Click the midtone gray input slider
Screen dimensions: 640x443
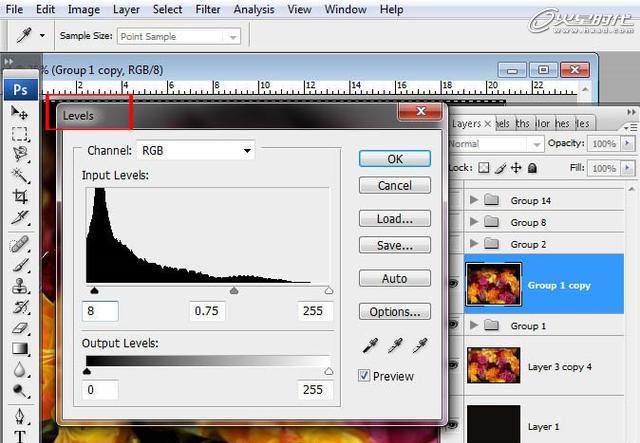(234, 291)
